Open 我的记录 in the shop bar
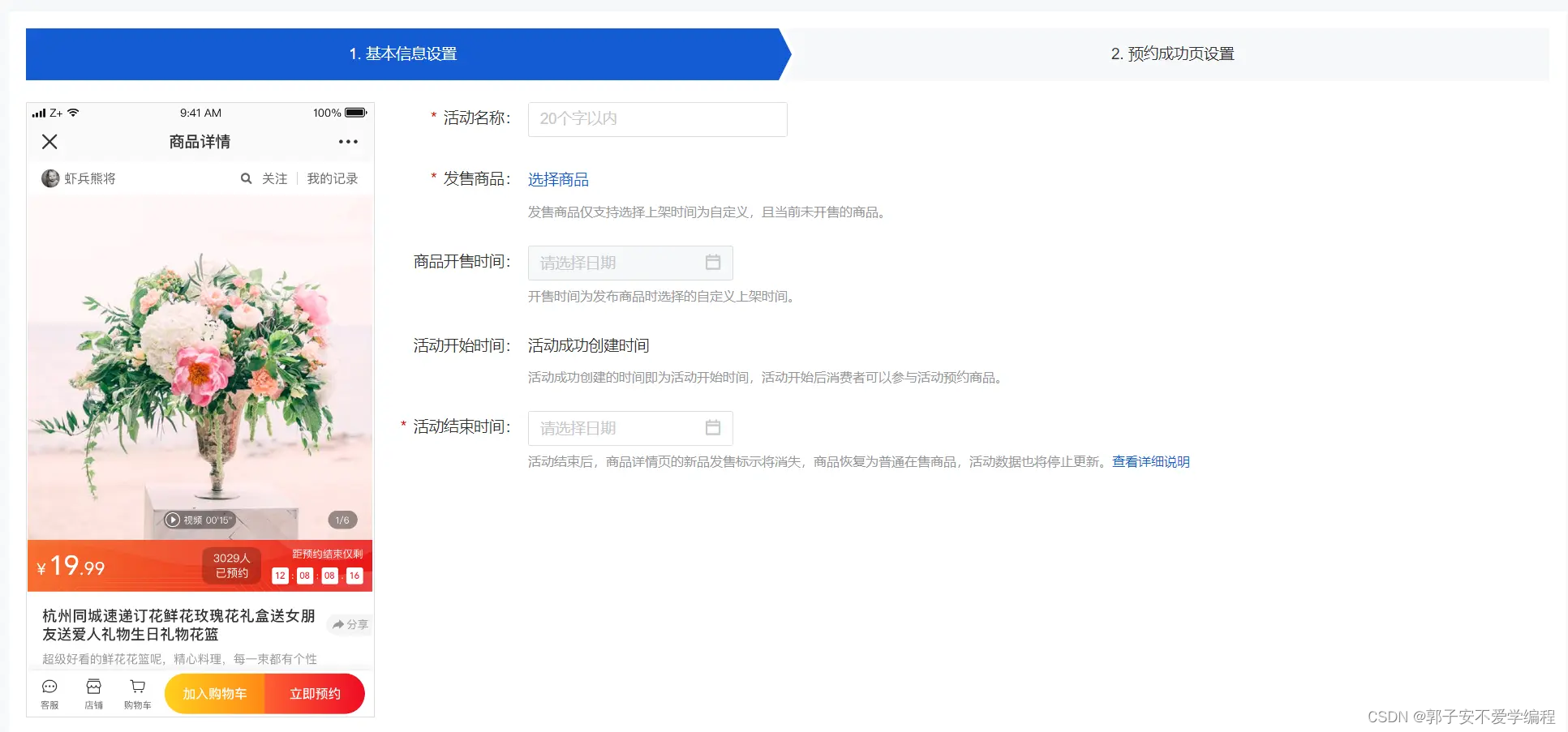The width and height of the screenshot is (1568, 732). [x=333, y=178]
